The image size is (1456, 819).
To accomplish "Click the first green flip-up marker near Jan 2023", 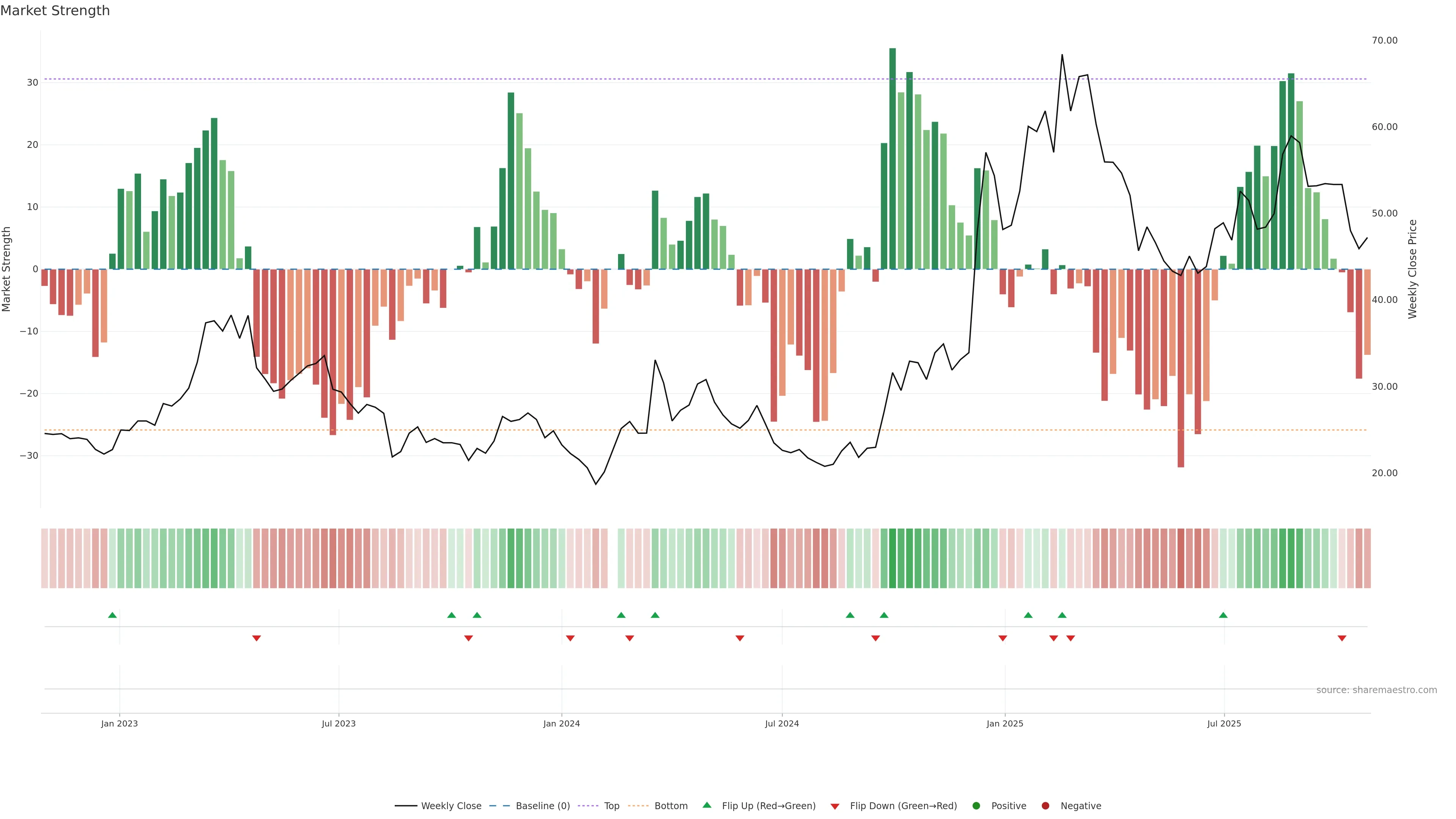I will point(113,615).
